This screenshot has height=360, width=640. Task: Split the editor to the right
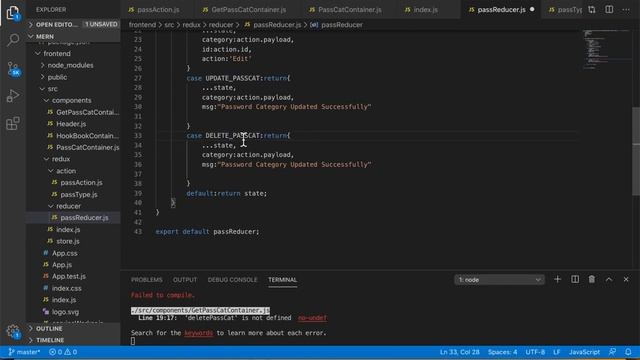pyautogui.click(x=609, y=9)
